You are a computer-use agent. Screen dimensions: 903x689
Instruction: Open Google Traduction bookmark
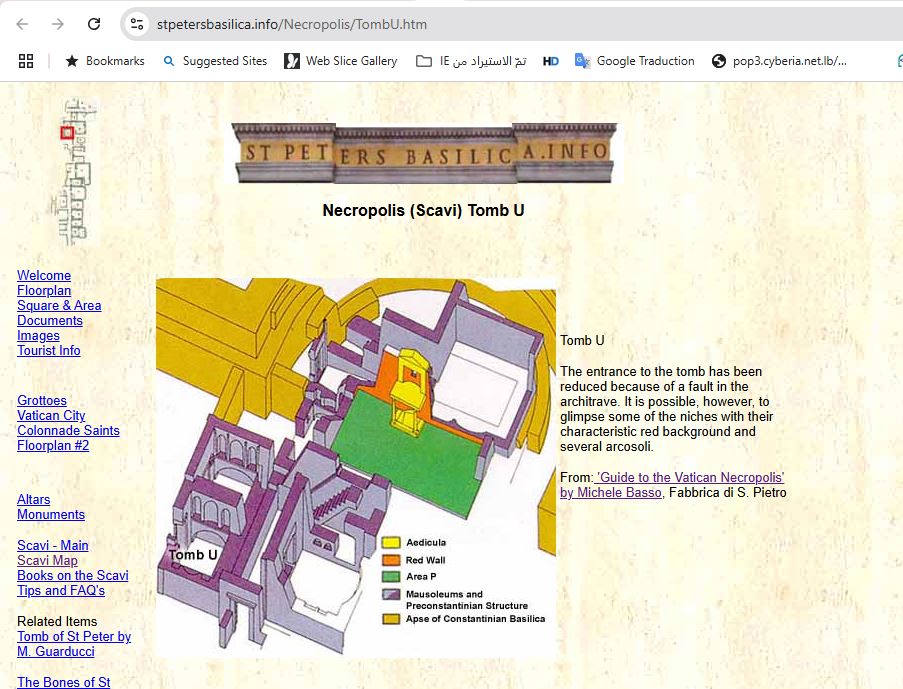pos(635,61)
